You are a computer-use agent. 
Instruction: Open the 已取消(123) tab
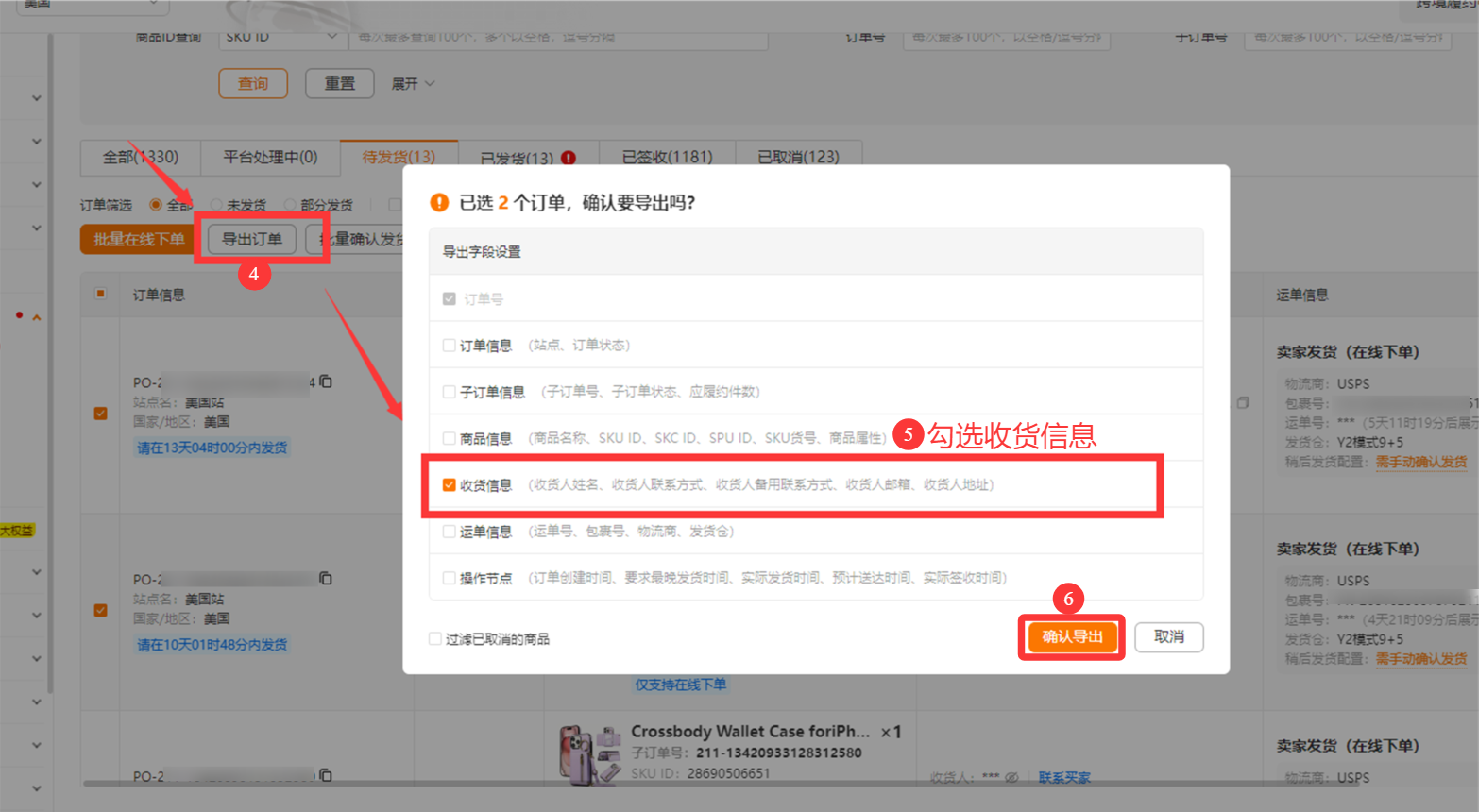(798, 157)
